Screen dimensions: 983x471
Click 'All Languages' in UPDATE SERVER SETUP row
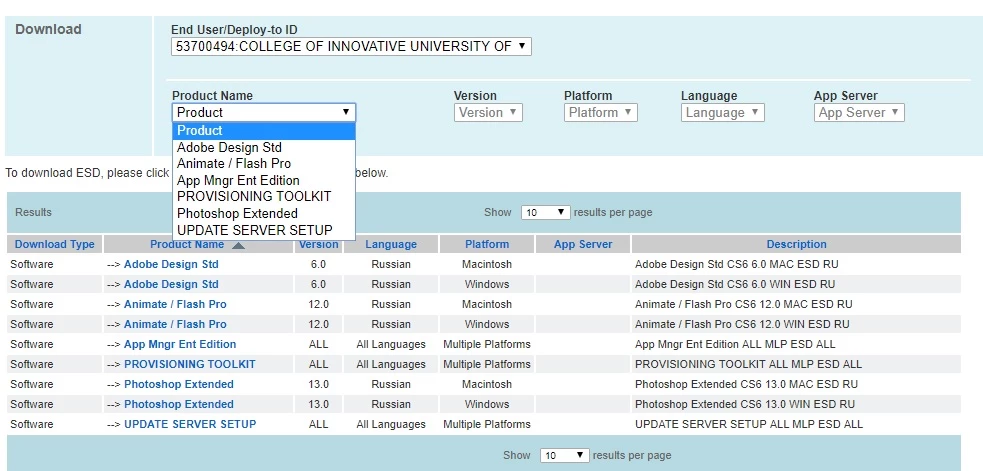(391, 424)
